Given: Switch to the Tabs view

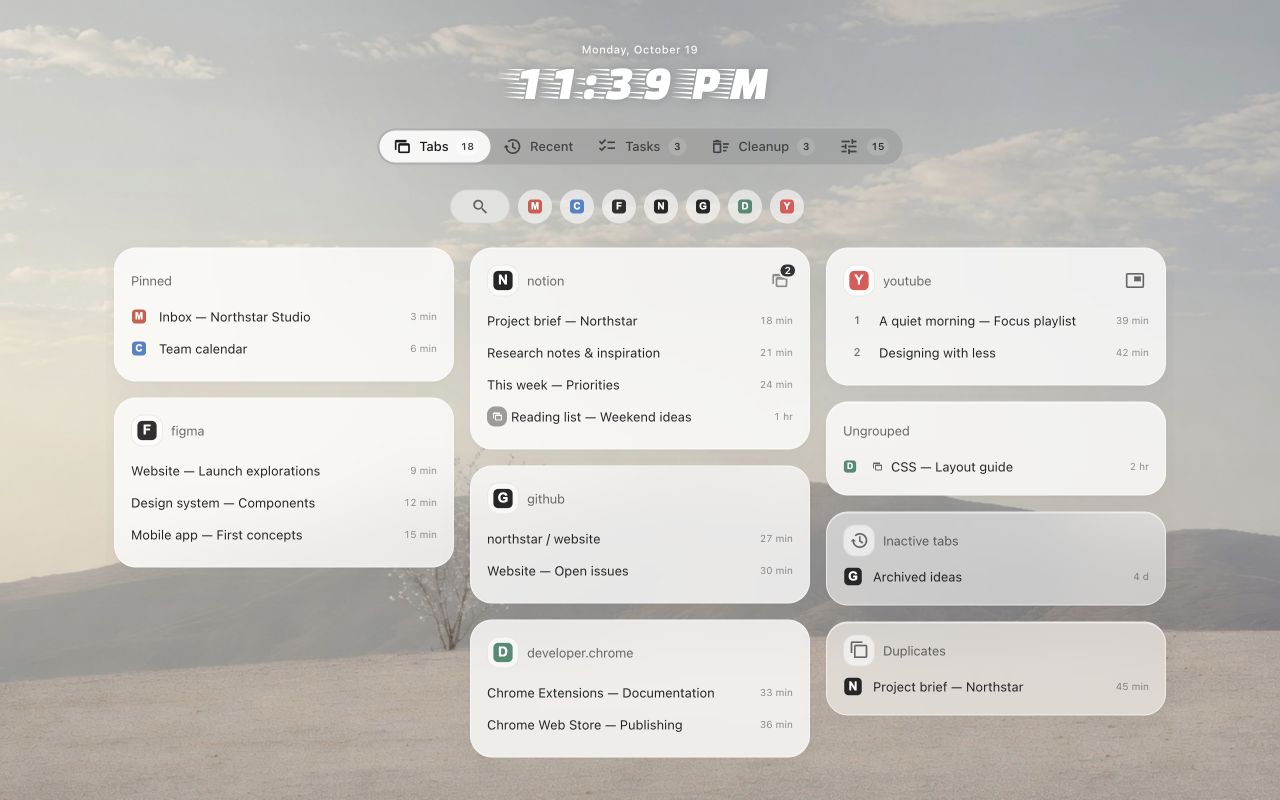Looking at the screenshot, I should point(435,146).
